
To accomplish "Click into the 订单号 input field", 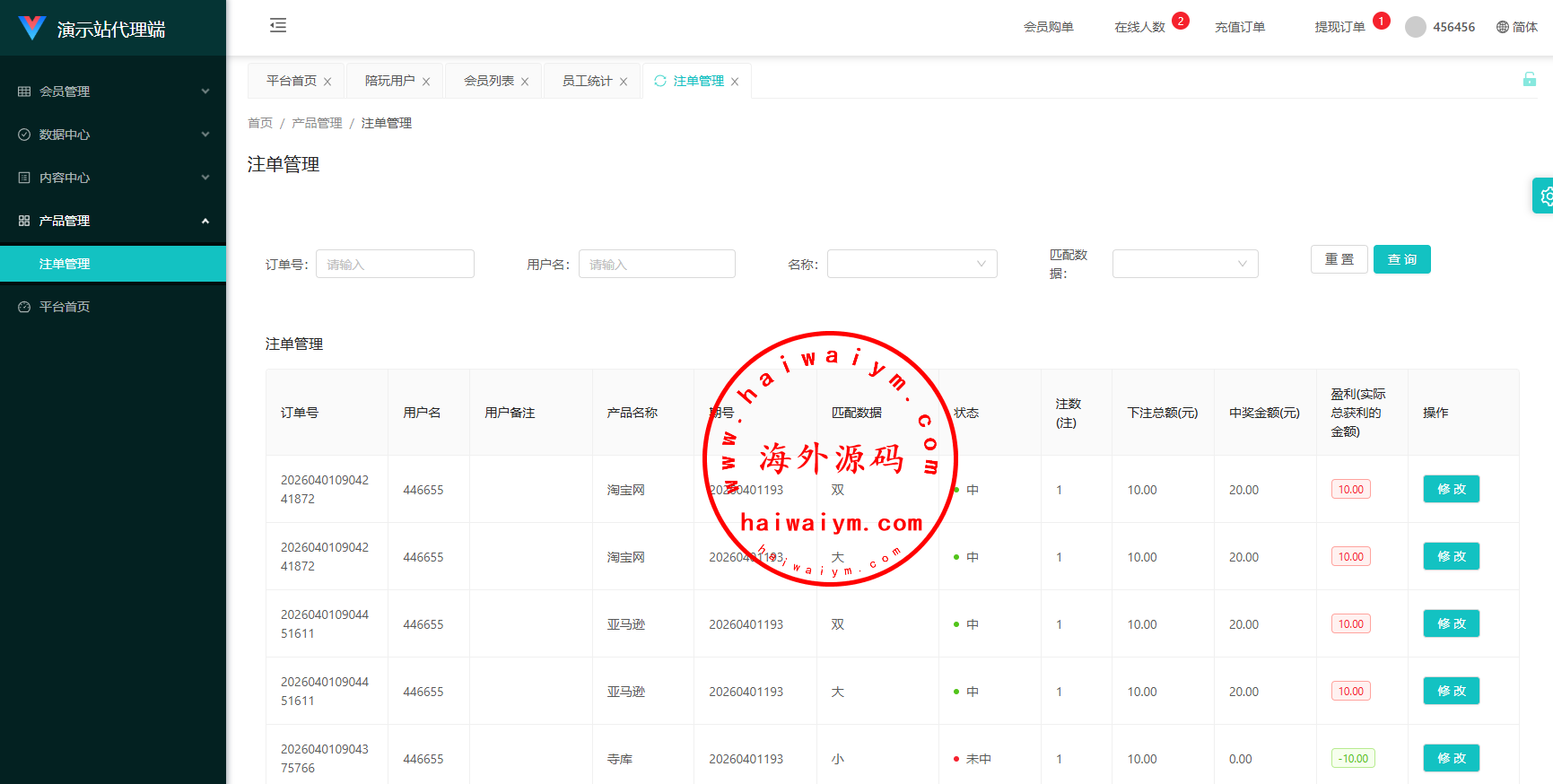I will point(395,264).
